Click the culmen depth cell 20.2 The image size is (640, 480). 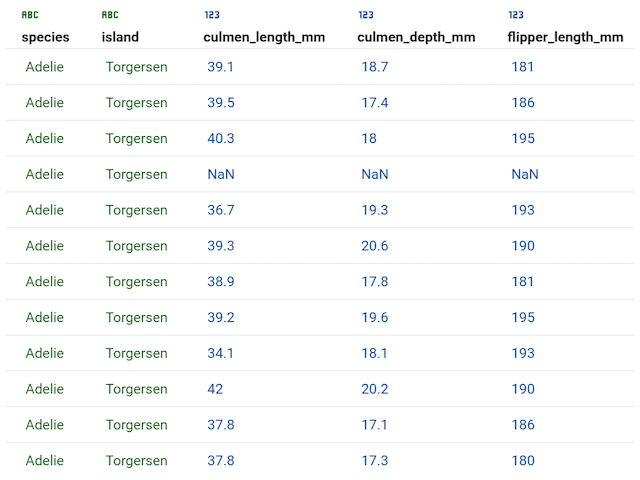click(x=375, y=389)
